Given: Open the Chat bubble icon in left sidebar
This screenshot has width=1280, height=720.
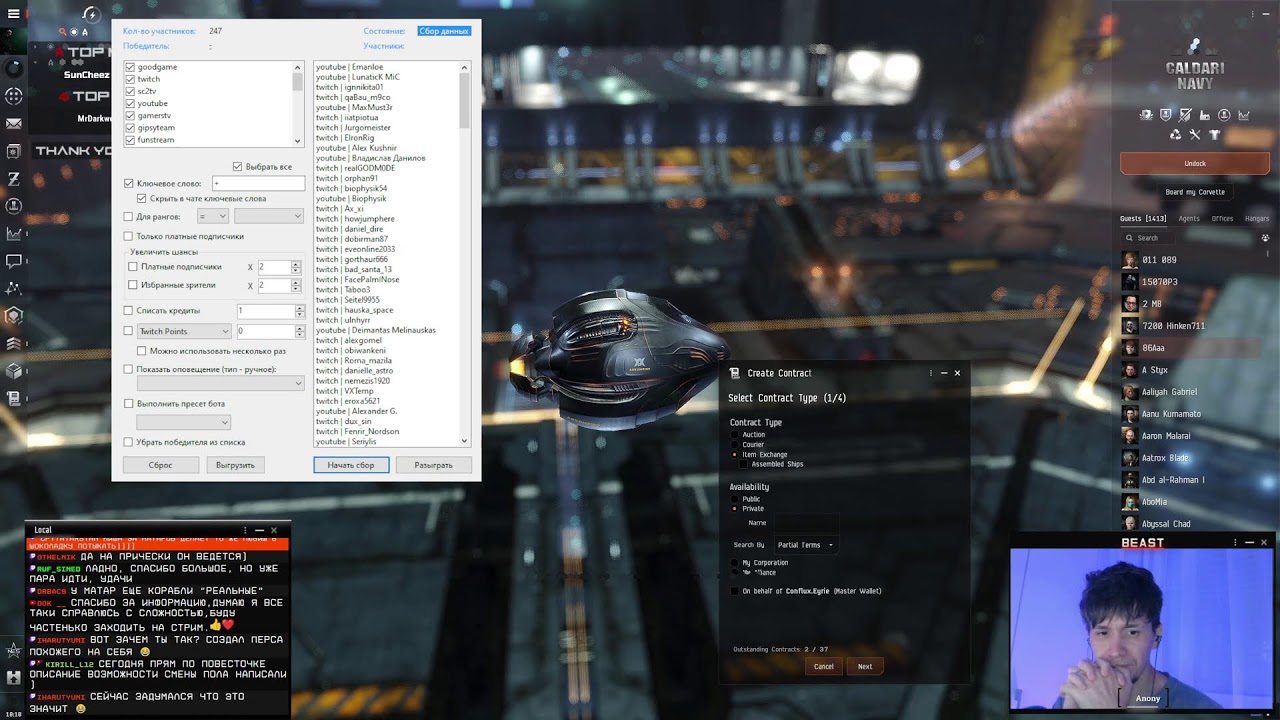Looking at the screenshot, I should point(14,261).
